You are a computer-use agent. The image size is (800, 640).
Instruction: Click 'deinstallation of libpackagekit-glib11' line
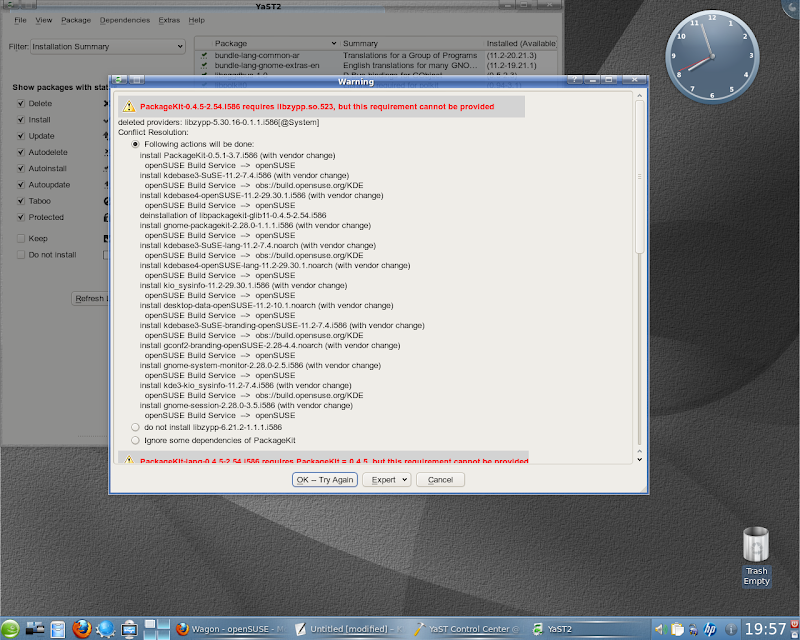point(233,215)
